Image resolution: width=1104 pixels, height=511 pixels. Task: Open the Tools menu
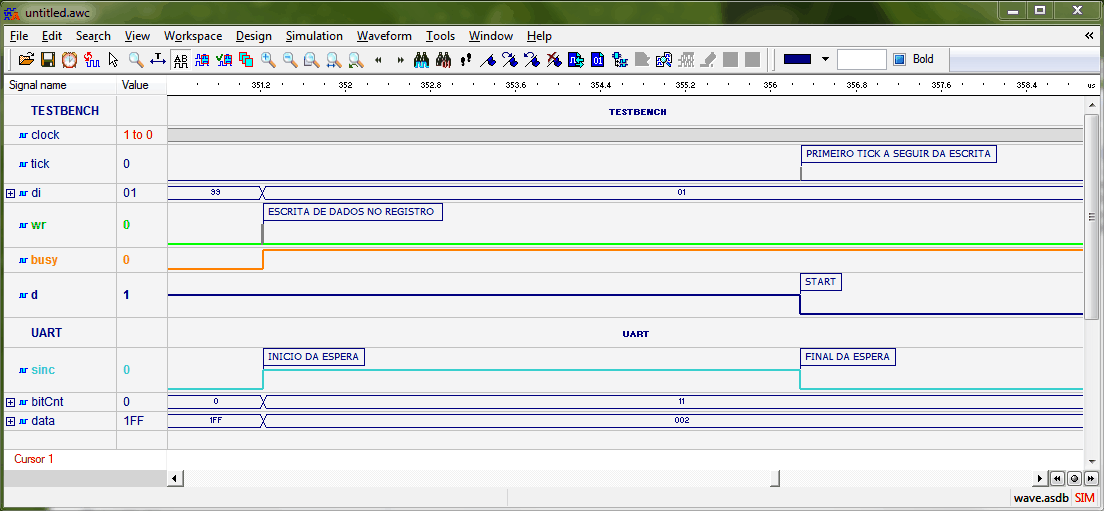click(x=441, y=36)
